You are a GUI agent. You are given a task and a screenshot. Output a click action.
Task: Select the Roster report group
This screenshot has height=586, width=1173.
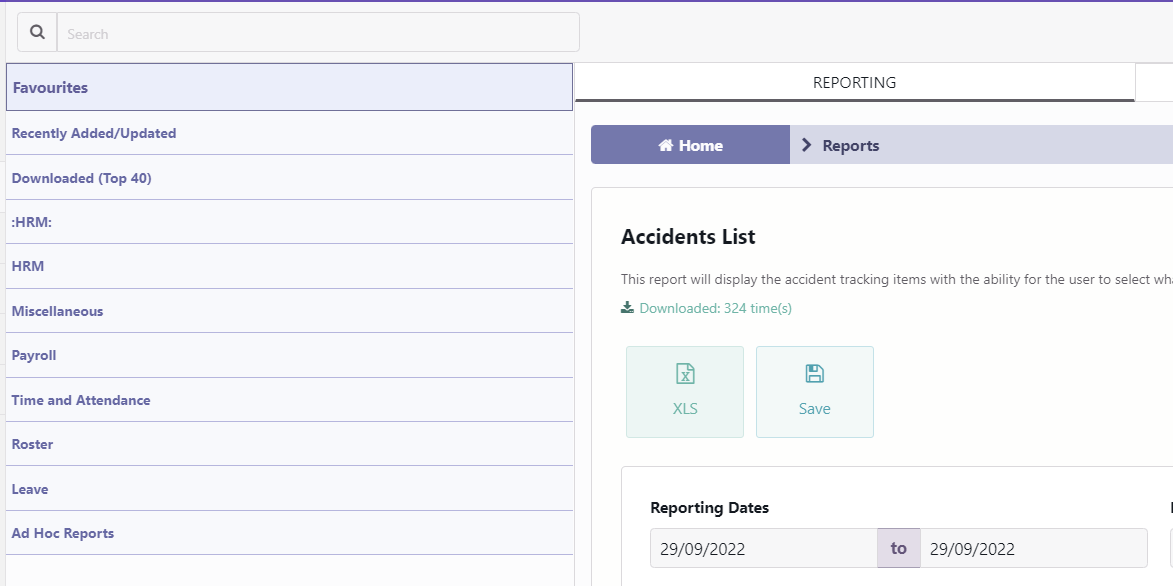point(32,444)
